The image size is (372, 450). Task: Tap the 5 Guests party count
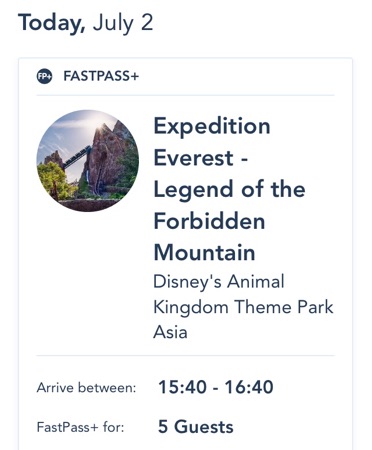pyautogui.click(x=196, y=427)
